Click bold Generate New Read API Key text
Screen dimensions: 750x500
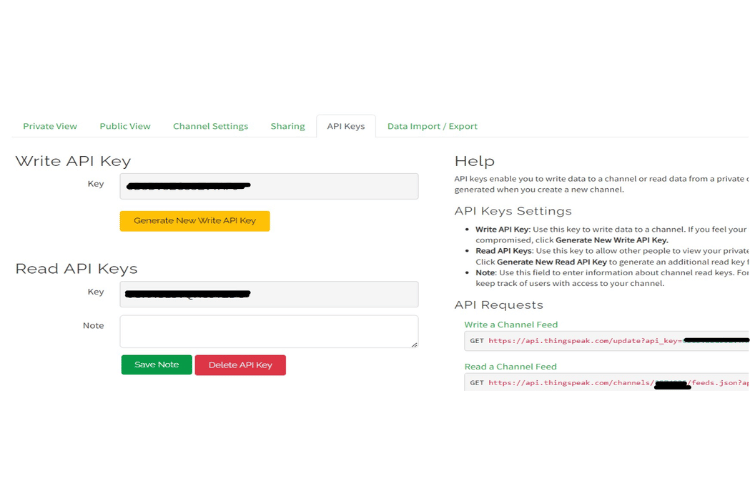click(x=552, y=262)
